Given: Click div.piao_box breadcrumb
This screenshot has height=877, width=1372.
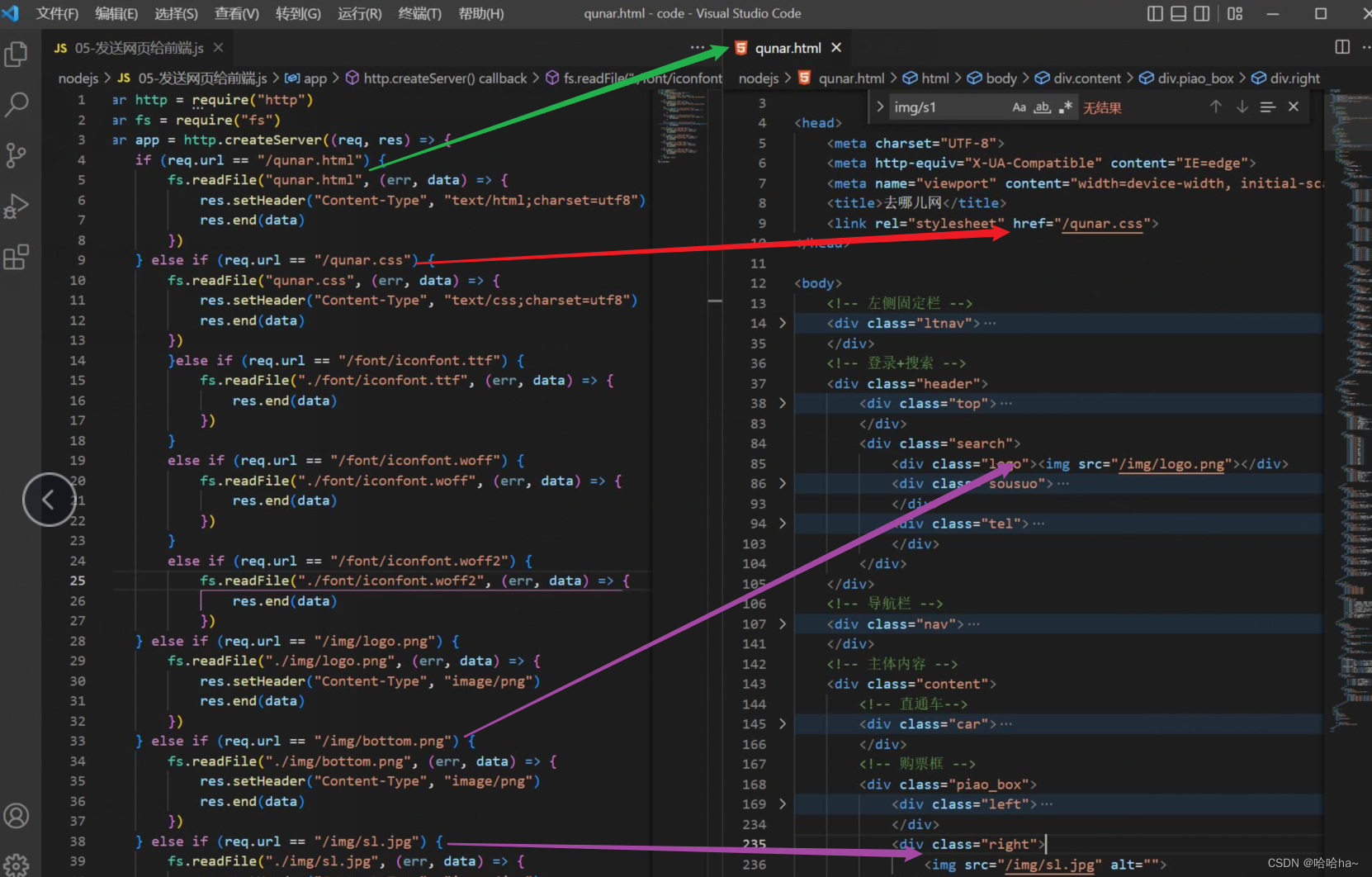Looking at the screenshot, I should [x=1186, y=78].
